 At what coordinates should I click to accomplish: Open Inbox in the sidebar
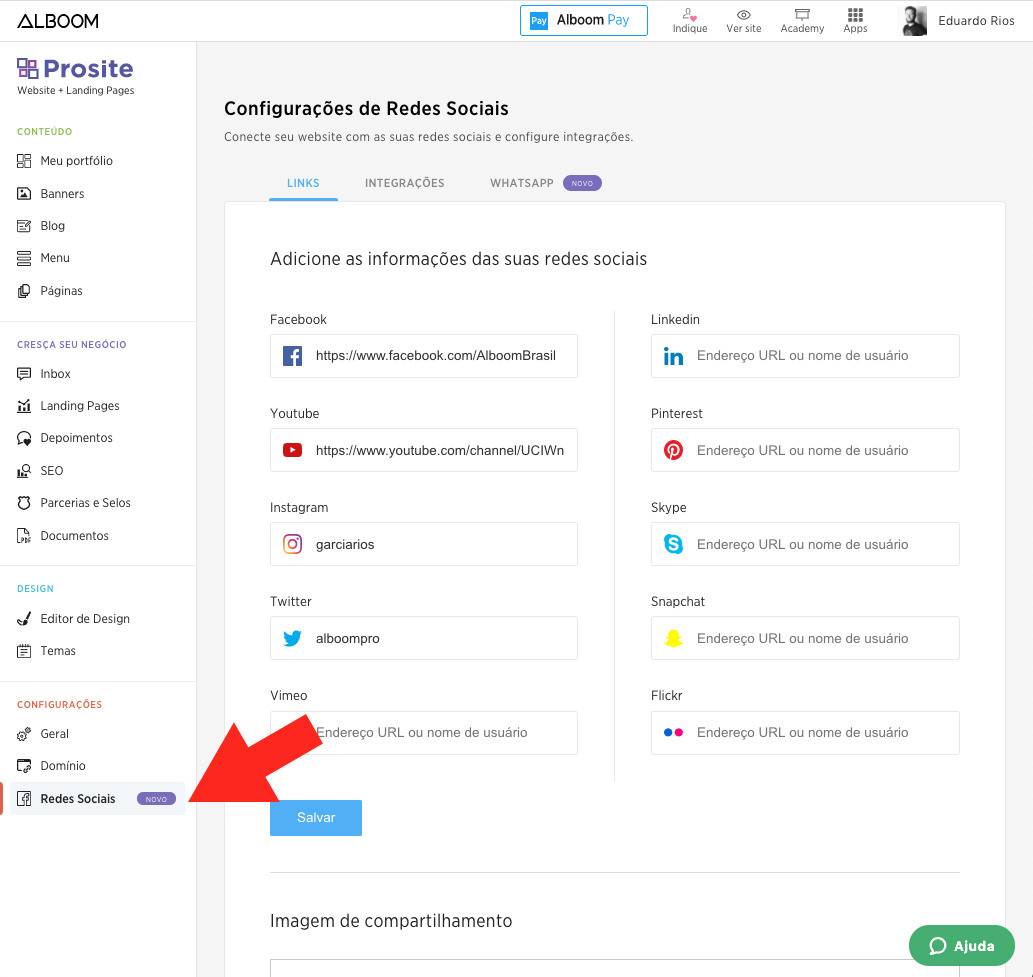tap(55, 374)
